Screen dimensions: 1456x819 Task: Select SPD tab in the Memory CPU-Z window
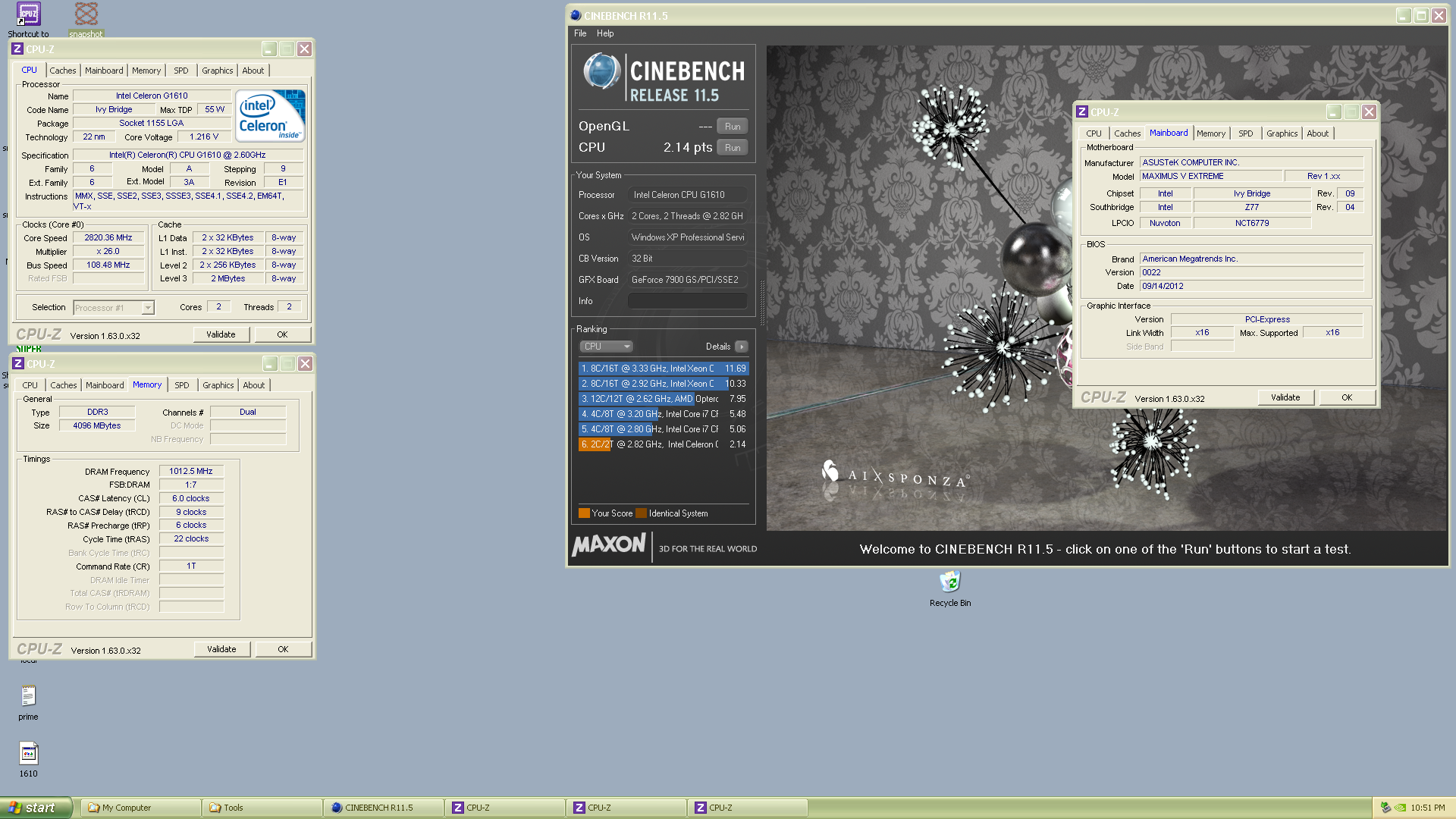(182, 385)
